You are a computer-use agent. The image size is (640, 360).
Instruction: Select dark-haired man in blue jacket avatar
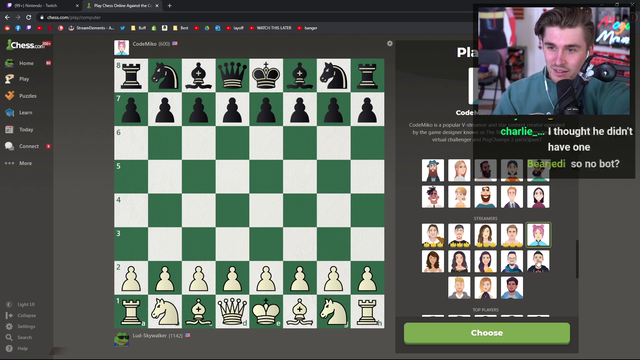[x=511, y=287]
